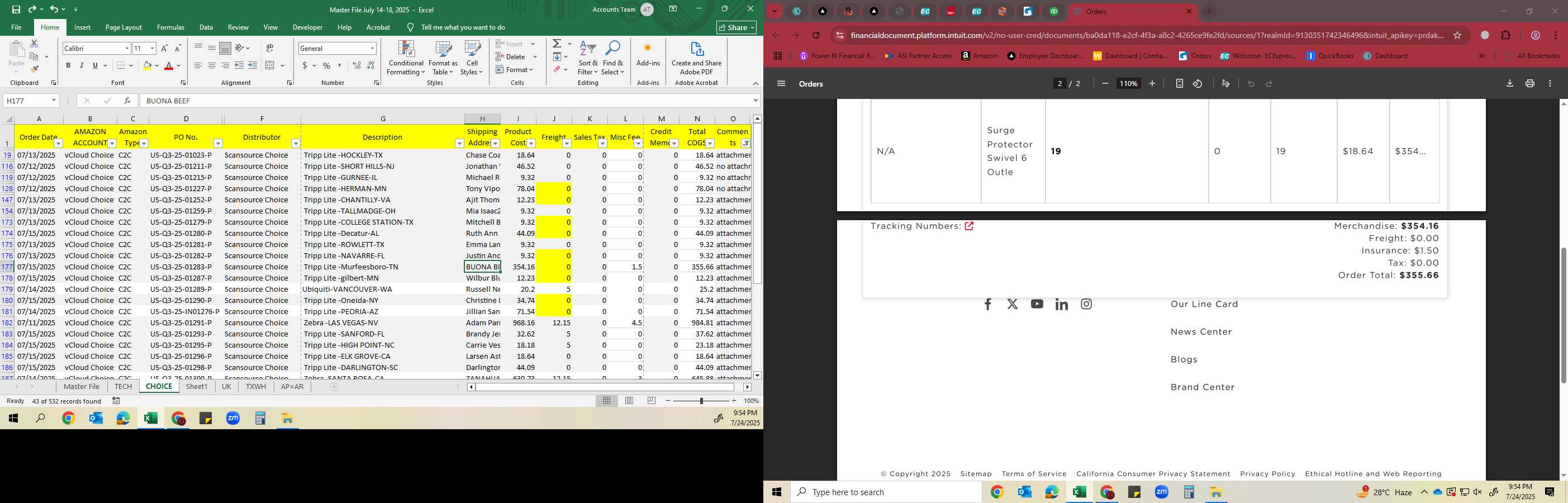Switch to Page Break Preview in status bar

pyautogui.click(x=652, y=401)
